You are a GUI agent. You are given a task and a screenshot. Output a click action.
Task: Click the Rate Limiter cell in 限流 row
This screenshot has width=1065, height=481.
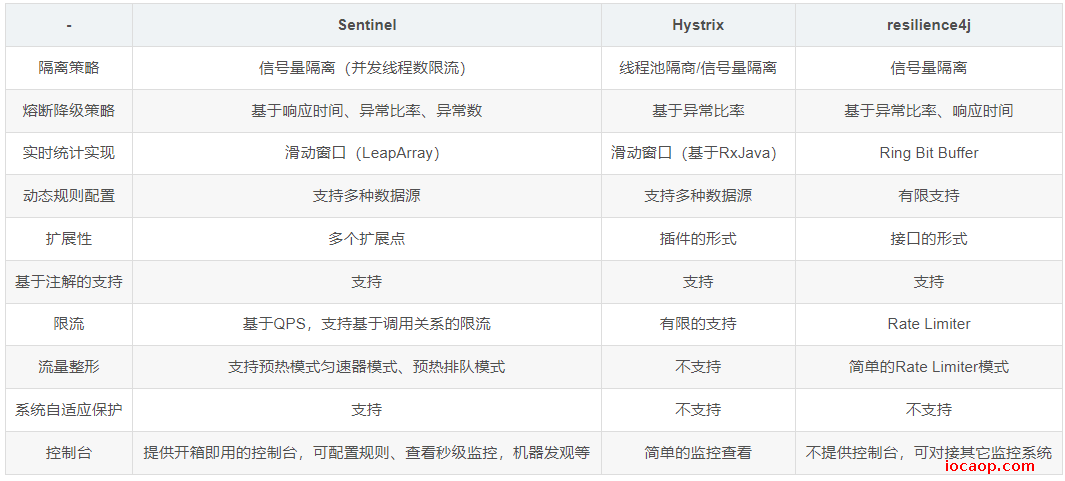[x=928, y=324]
